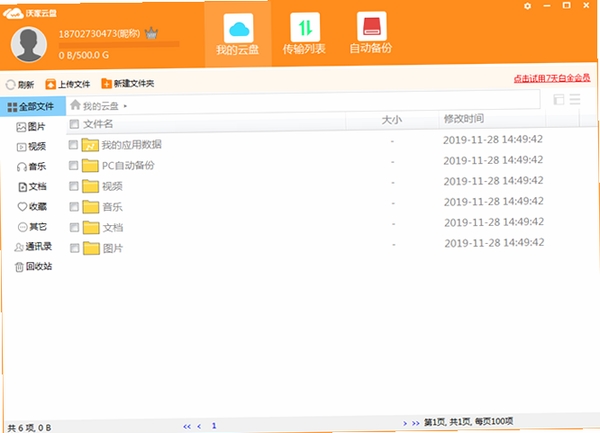This screenshot has width=600, height=433.
Task: Refresh the file list with 刷新
Action: [20, 84]
